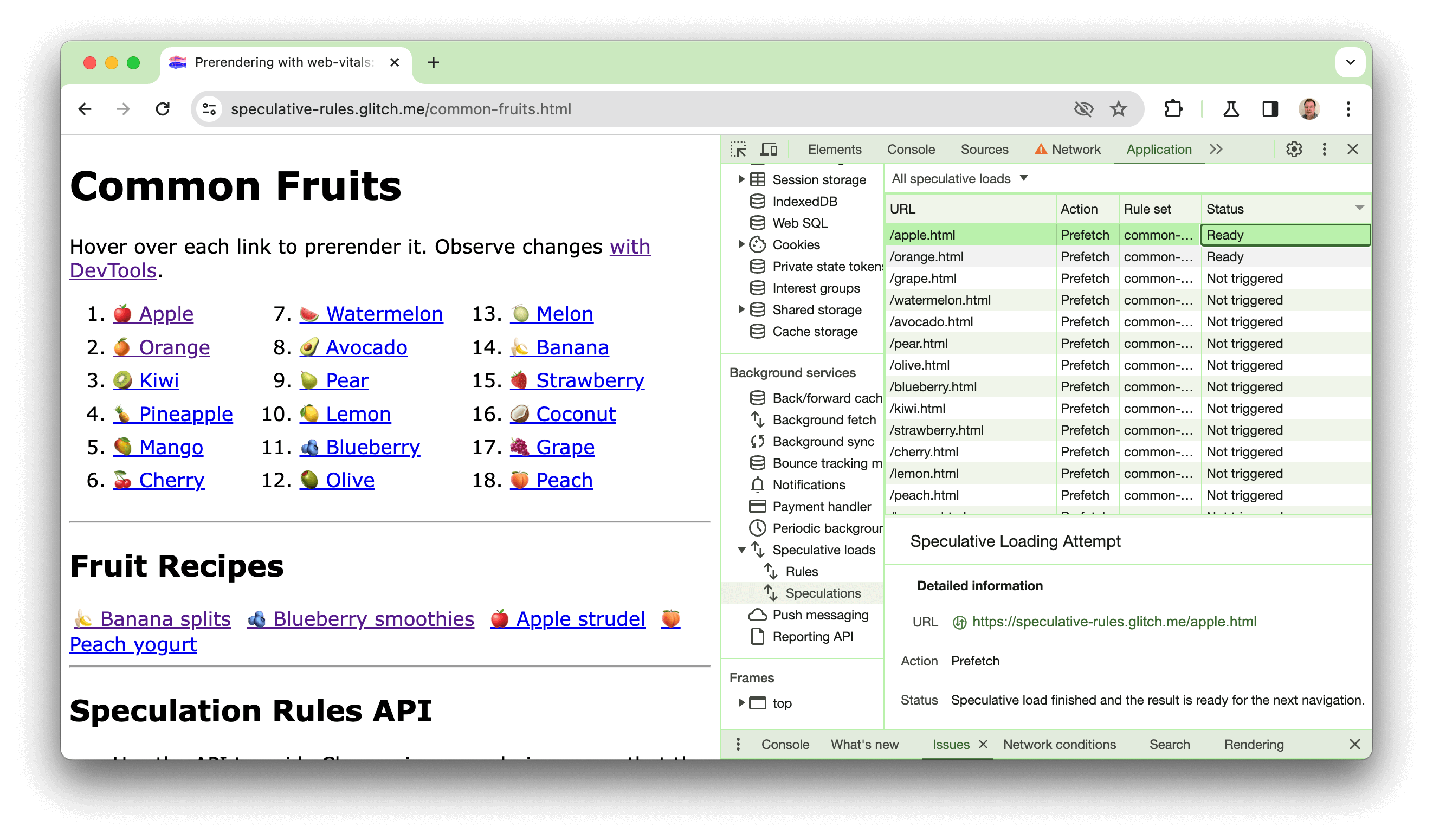Expand the Background services section
This screenshot has height=840, width=1433.
tap(794, 372)
